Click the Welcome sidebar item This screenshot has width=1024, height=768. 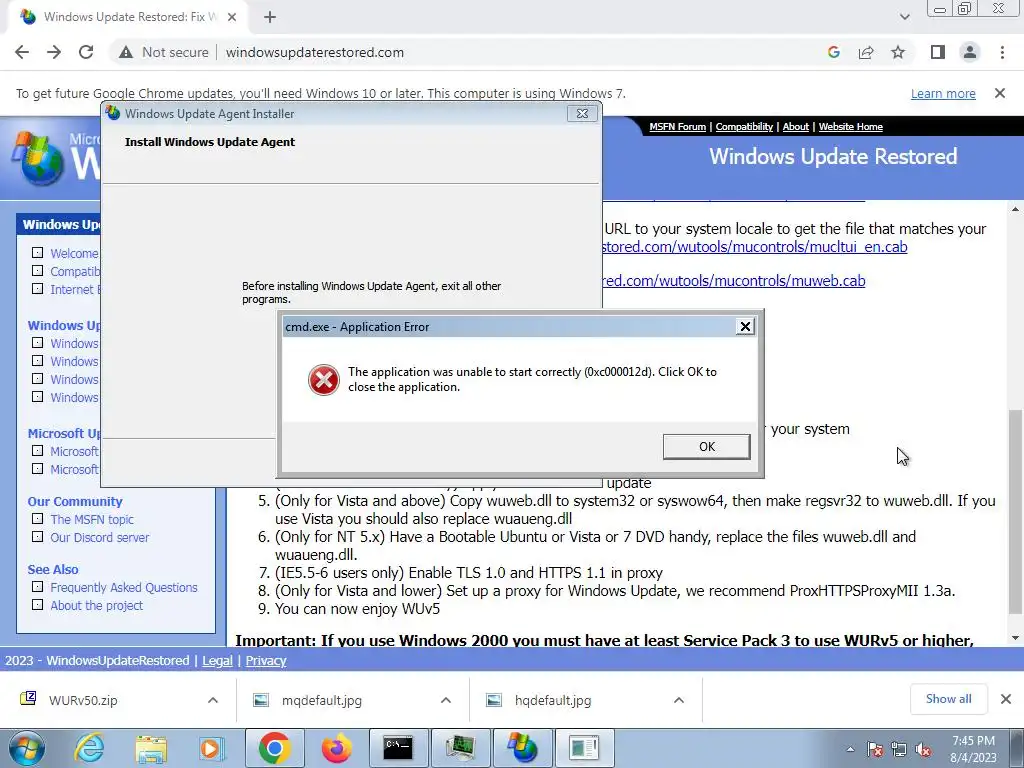point(74,253)
